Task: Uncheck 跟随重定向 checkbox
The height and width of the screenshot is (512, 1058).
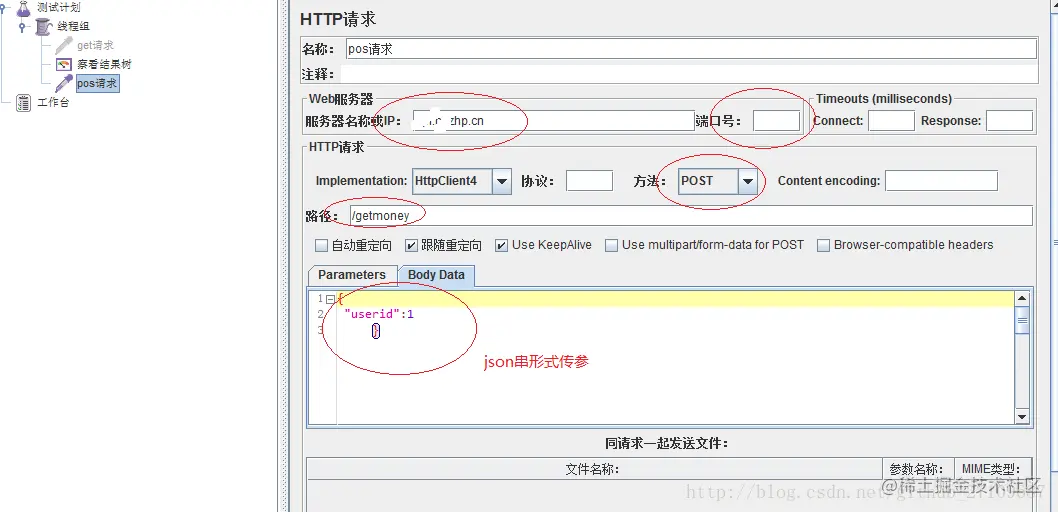Action: click(411, 246)
